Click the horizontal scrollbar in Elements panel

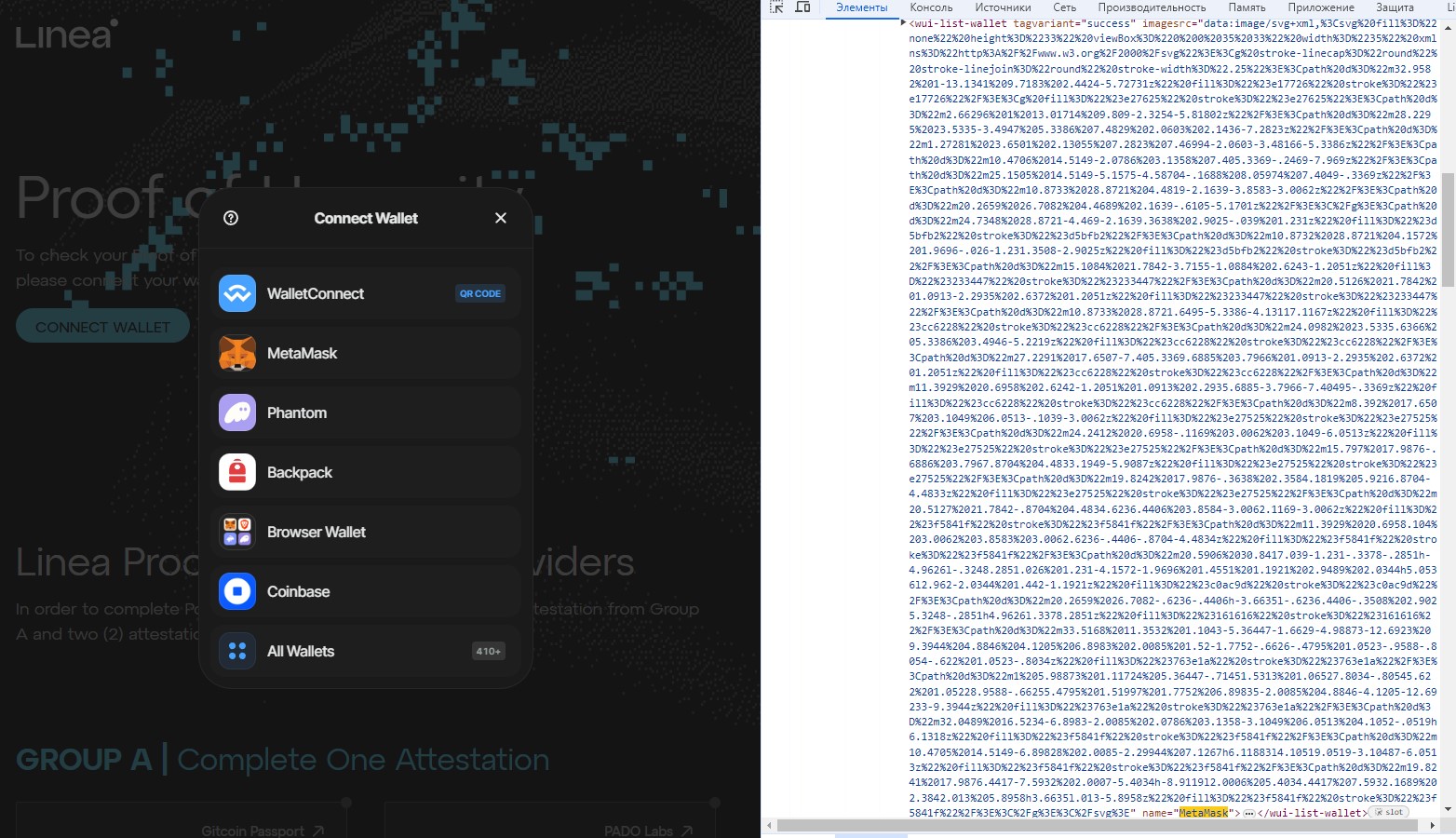point(1098,825)
